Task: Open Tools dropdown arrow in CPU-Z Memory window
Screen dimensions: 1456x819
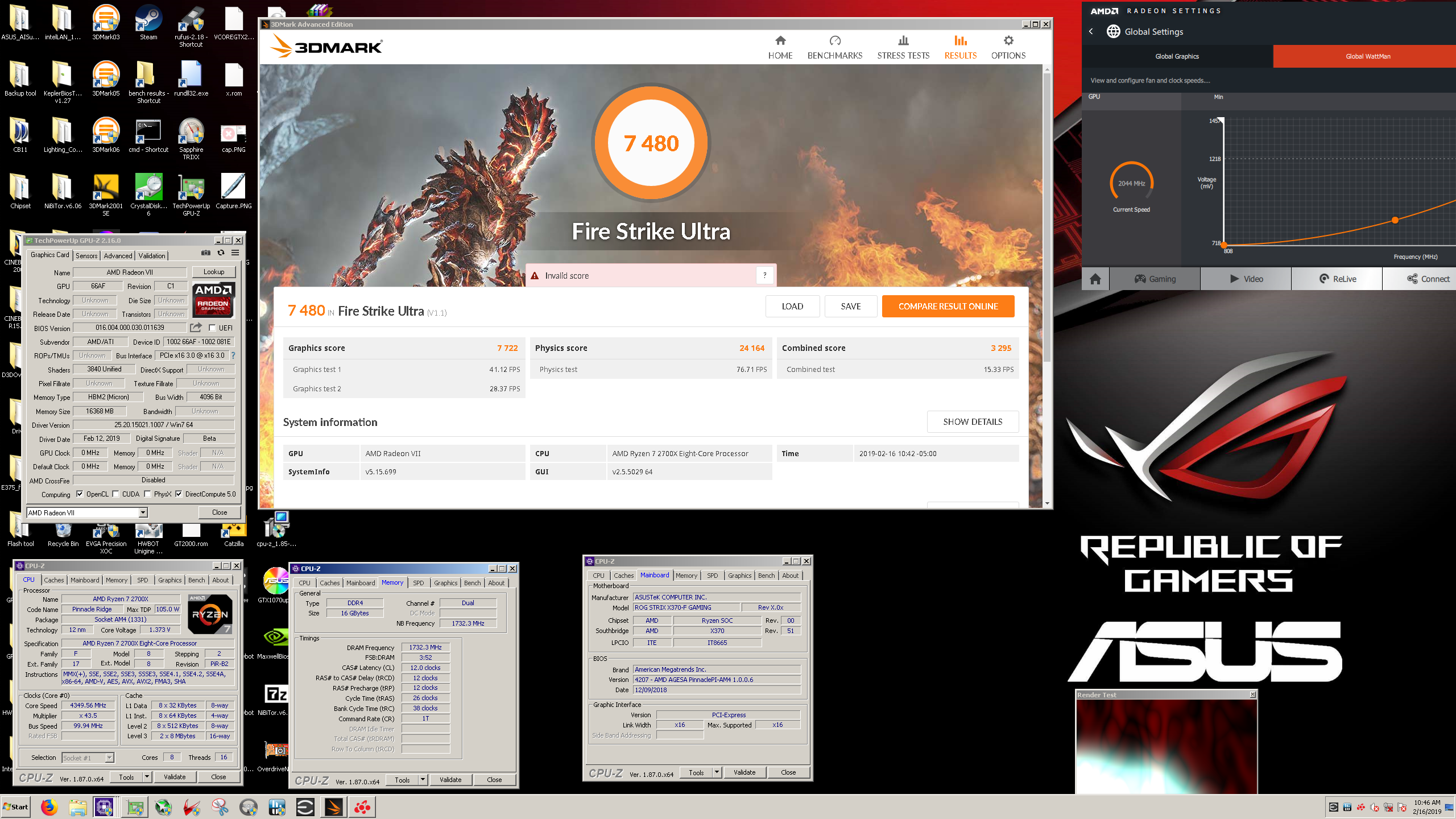Action: click(423, 780)
